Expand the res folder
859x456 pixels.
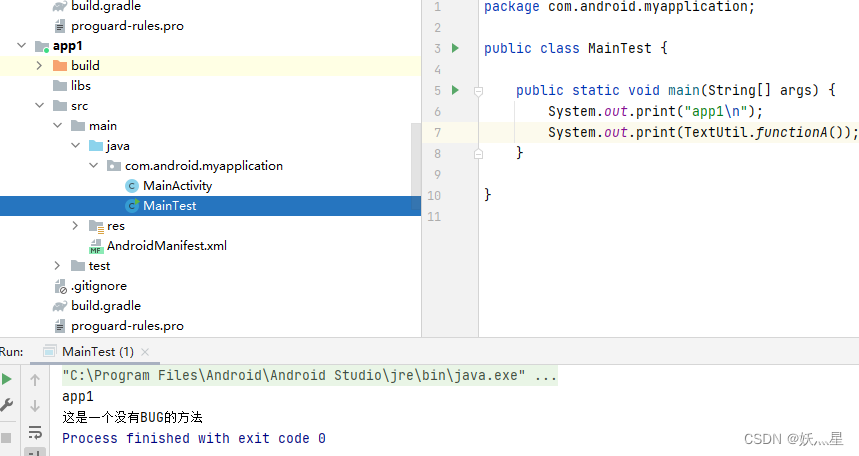[x=76, y=225]
